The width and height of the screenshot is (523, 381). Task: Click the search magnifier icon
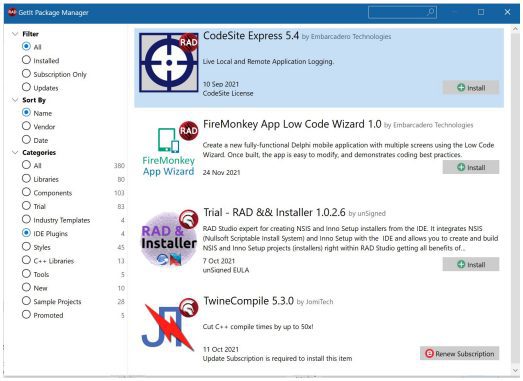coord(430,12)
